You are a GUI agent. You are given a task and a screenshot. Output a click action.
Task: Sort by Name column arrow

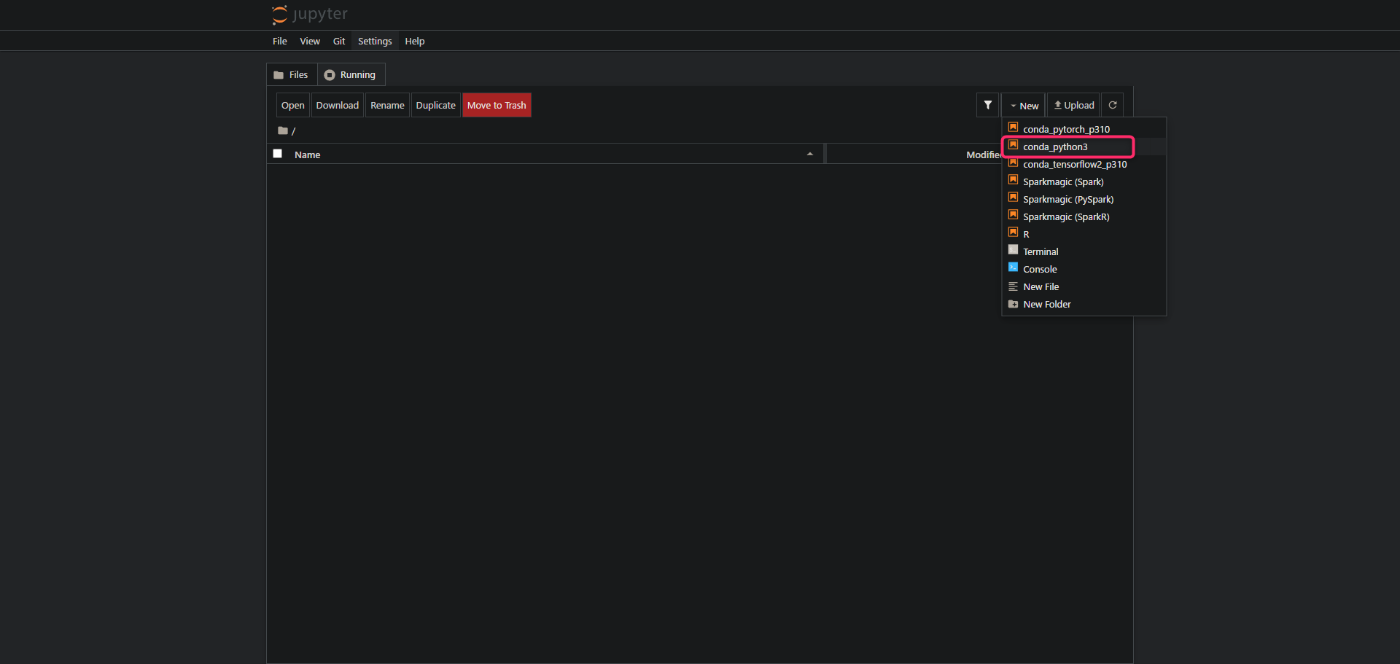coord(810,154)
